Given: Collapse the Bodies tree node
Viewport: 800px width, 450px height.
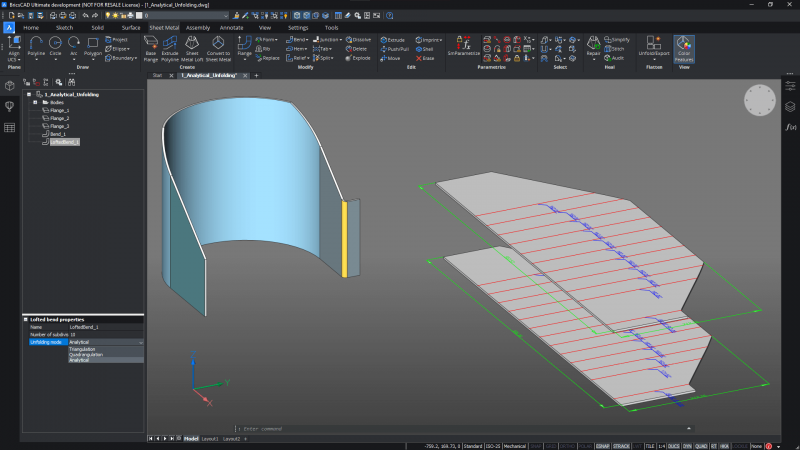Looking at the screenshot, I should pyautogui.click(x=35, y=102).
